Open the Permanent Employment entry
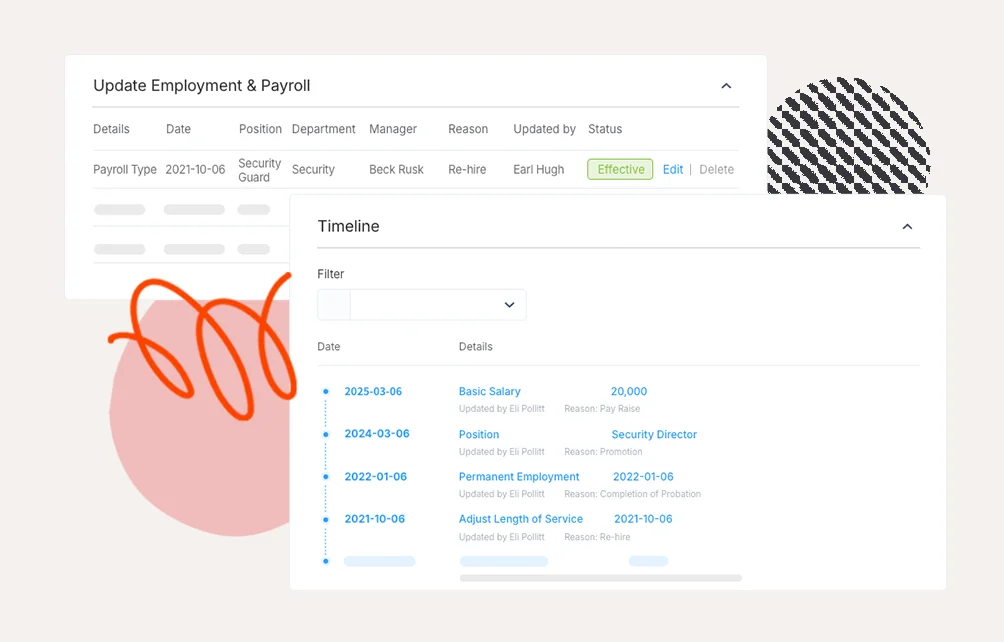The width and height of the screenshot is (1004, 642). 518,477
